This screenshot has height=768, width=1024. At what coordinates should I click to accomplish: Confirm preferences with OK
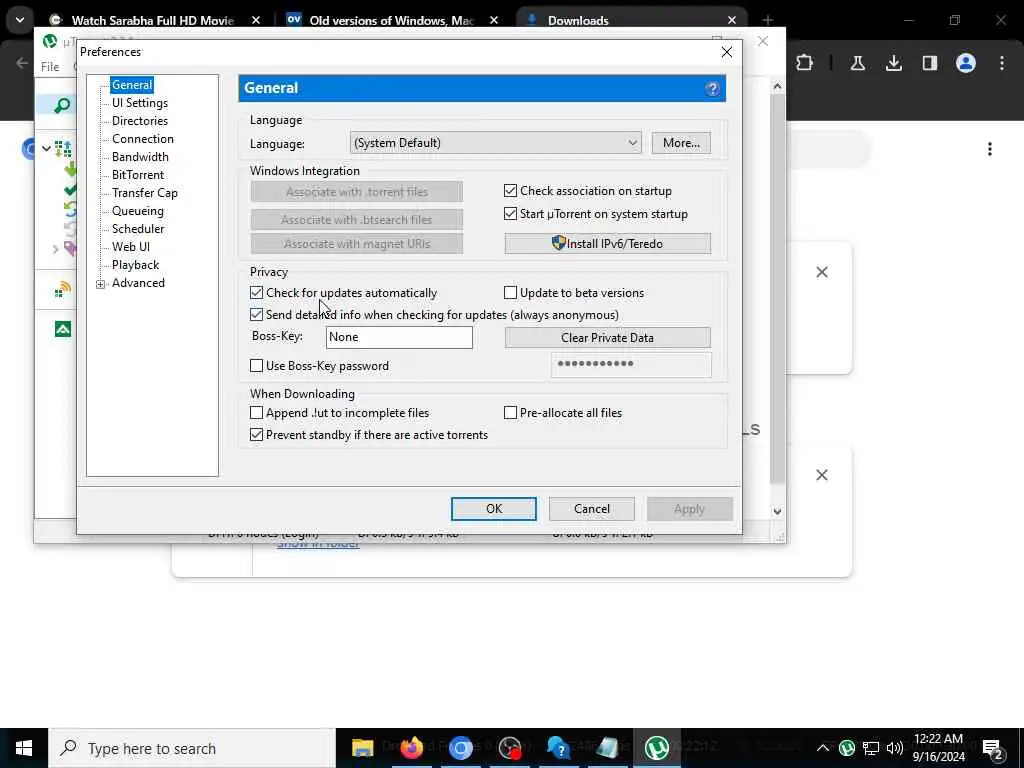[x=494, y=509]
